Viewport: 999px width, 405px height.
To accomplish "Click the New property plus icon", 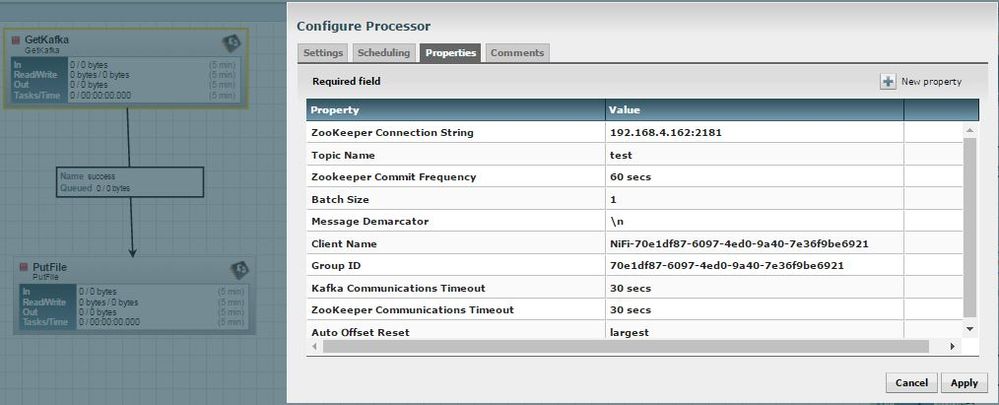I will [x=888, y=82].
